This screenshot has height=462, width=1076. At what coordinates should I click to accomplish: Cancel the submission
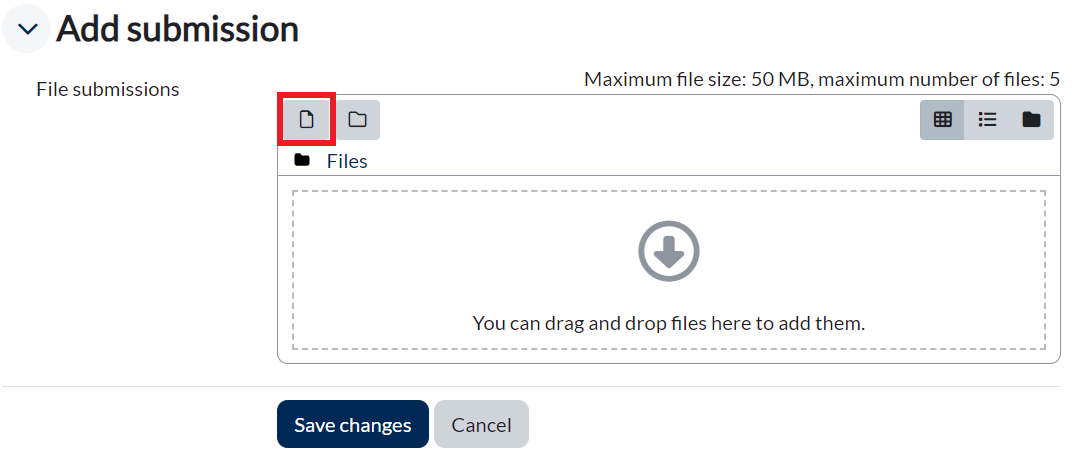coord(481,425)
